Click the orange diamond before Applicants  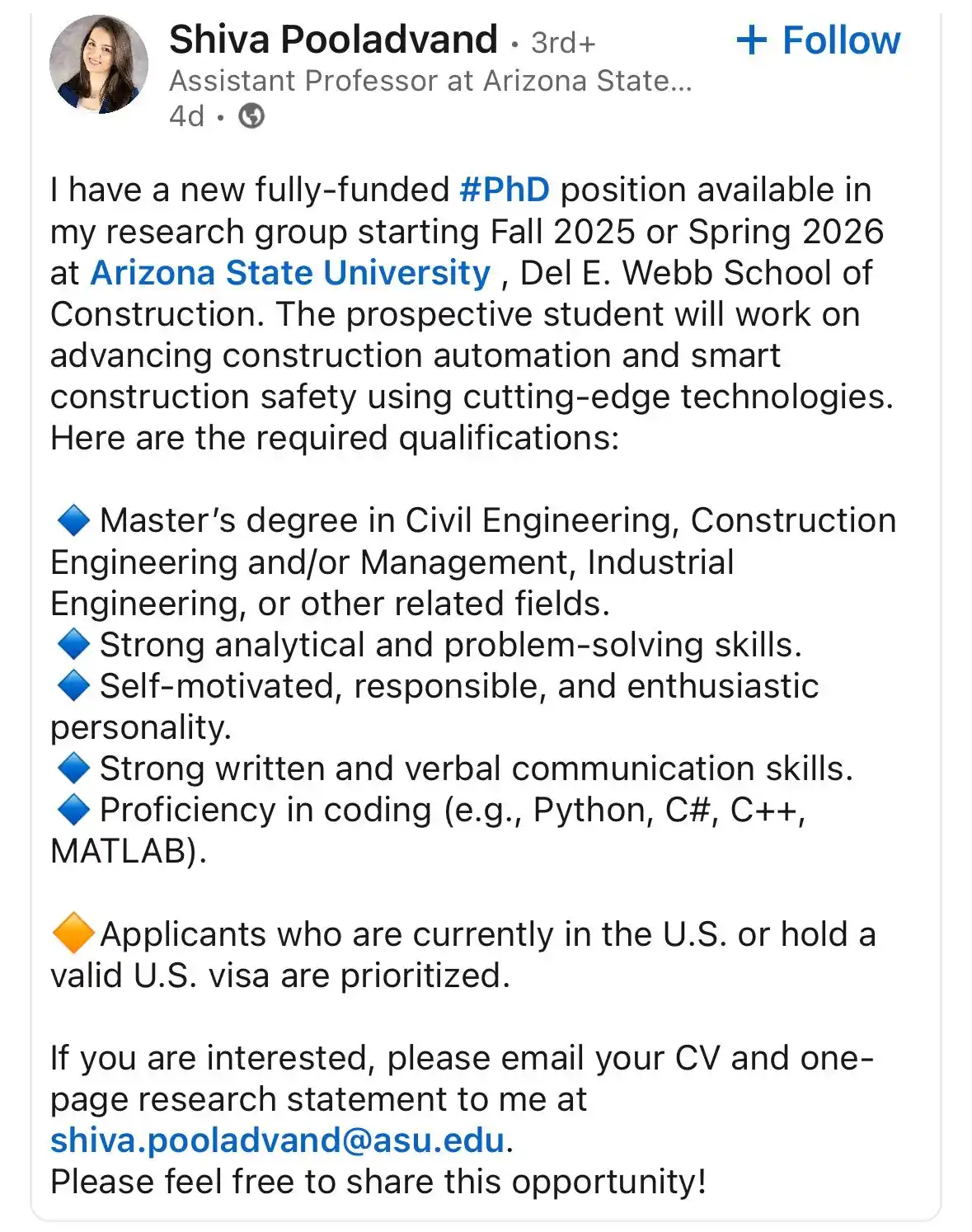tap(73, 933)
